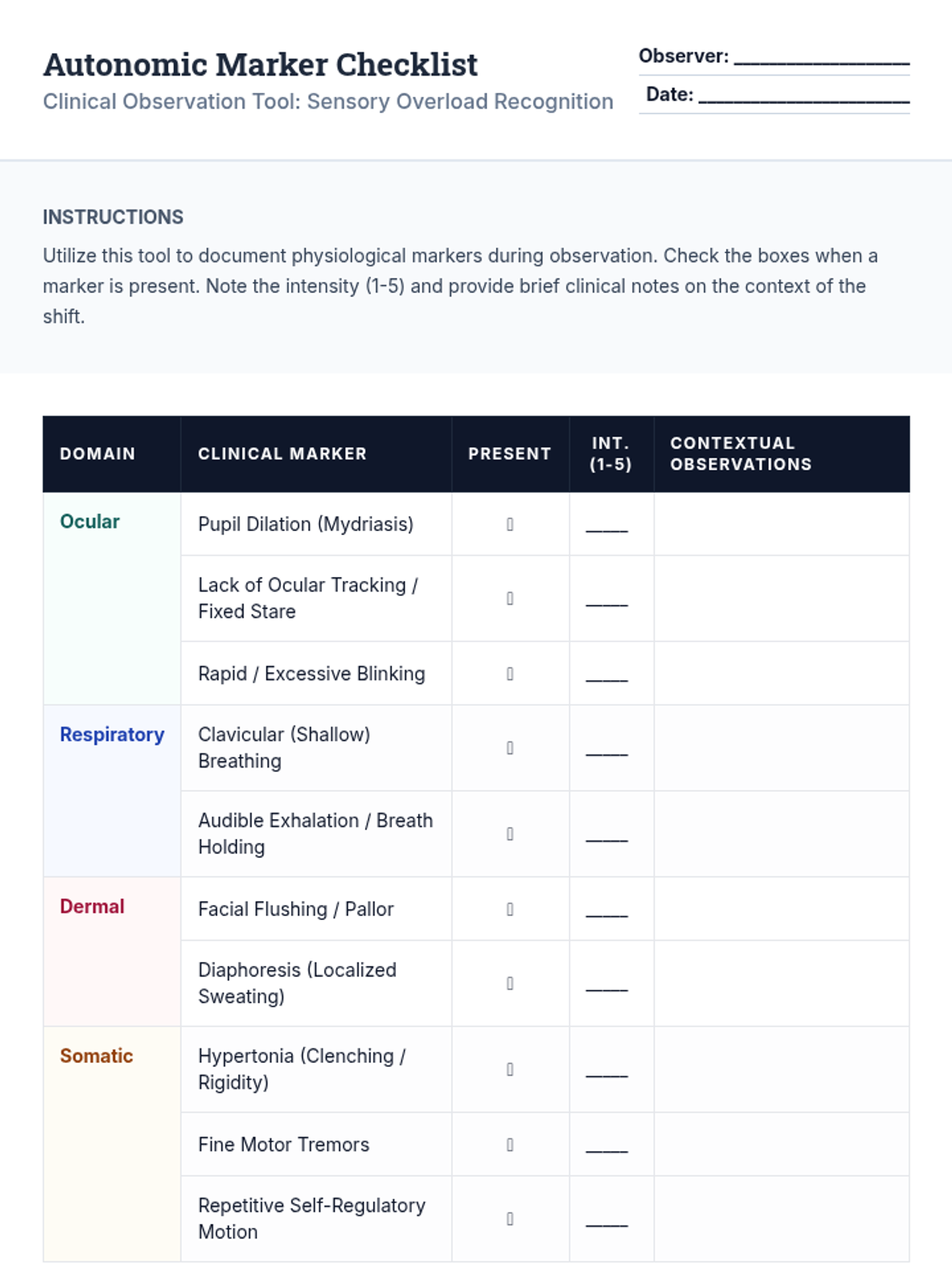
Task: Check the Pupil Dilation (Mydriasis) present box
Action: pos(510,525)
